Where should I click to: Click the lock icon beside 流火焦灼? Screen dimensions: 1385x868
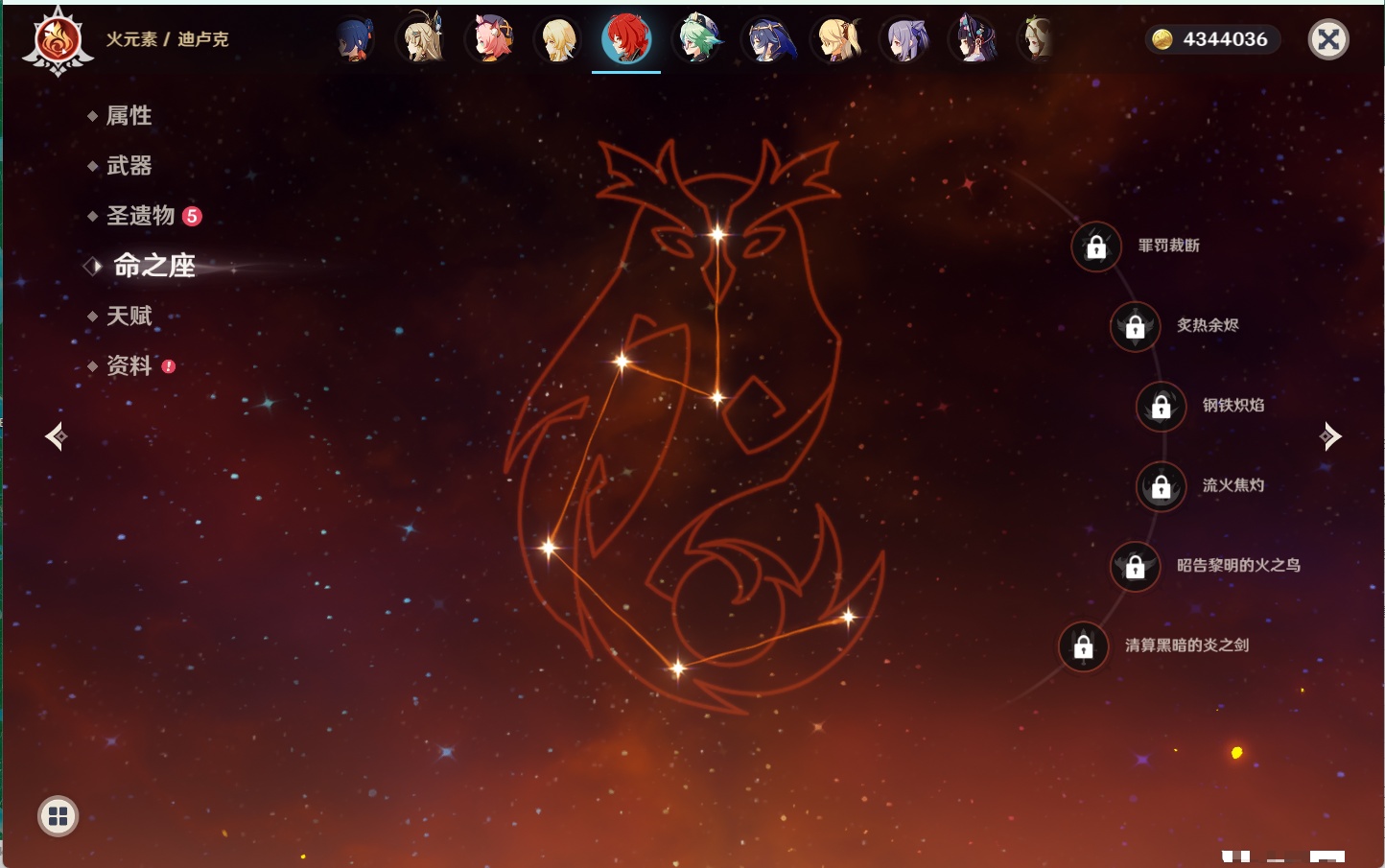(x=1162, y=487)
